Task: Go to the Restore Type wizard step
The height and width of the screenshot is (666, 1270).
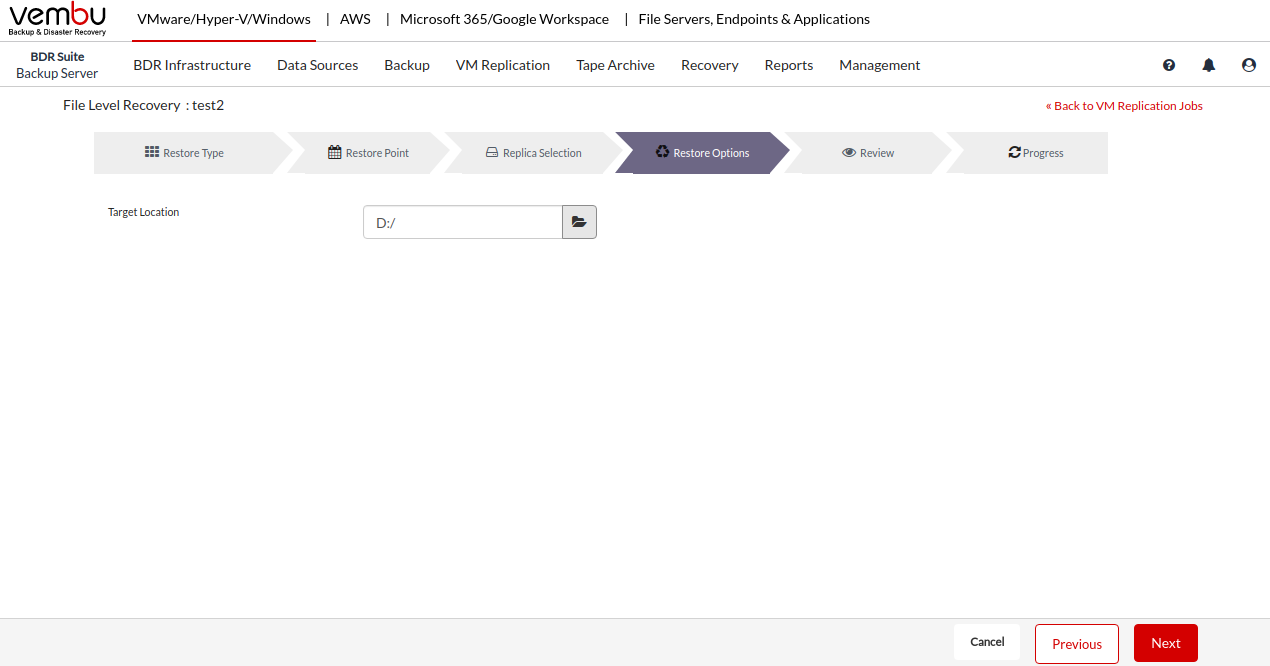Action: (184, 153)
